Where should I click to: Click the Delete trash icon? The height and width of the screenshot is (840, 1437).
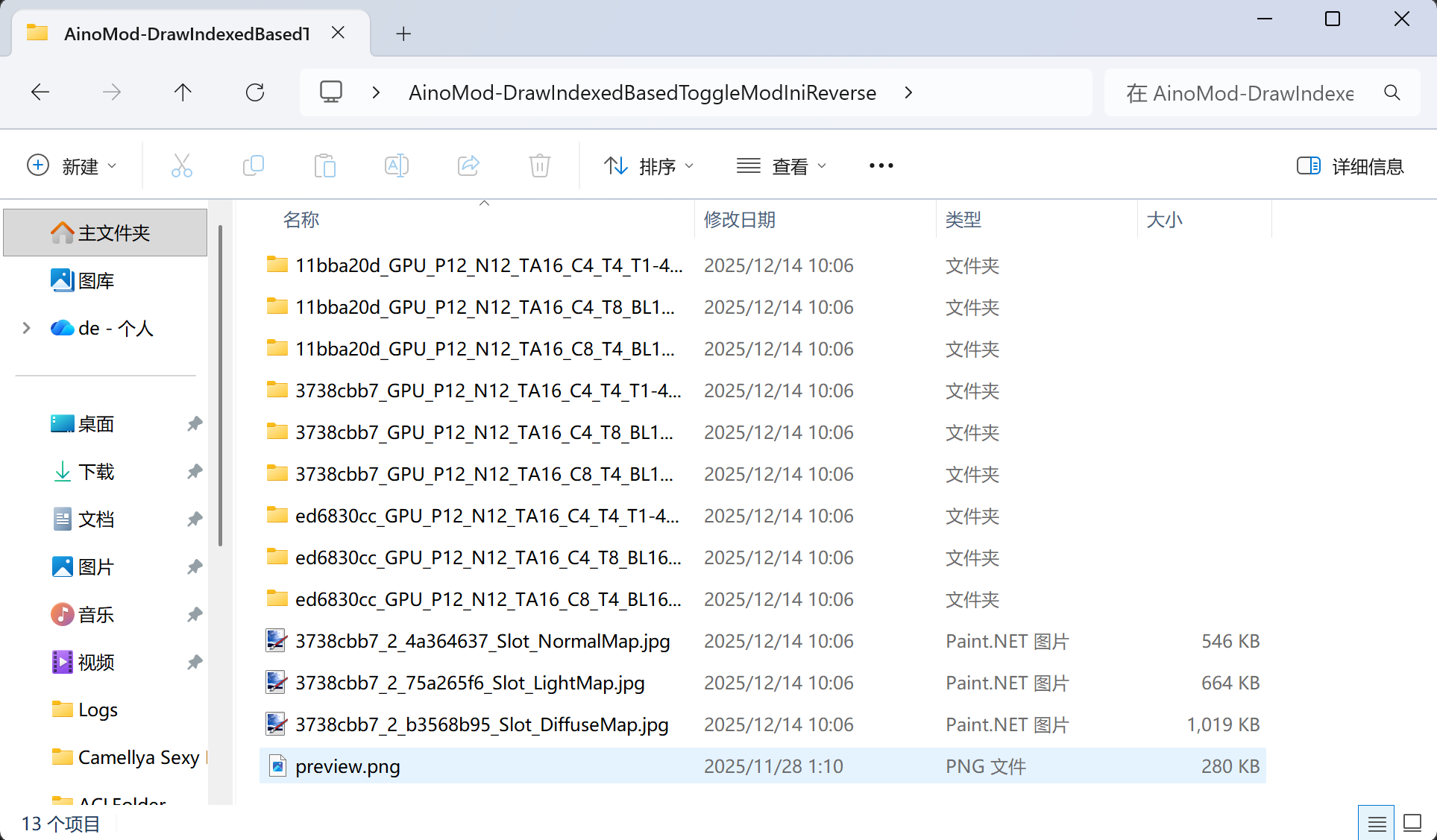pyautogui.click(x=539, y=165)
